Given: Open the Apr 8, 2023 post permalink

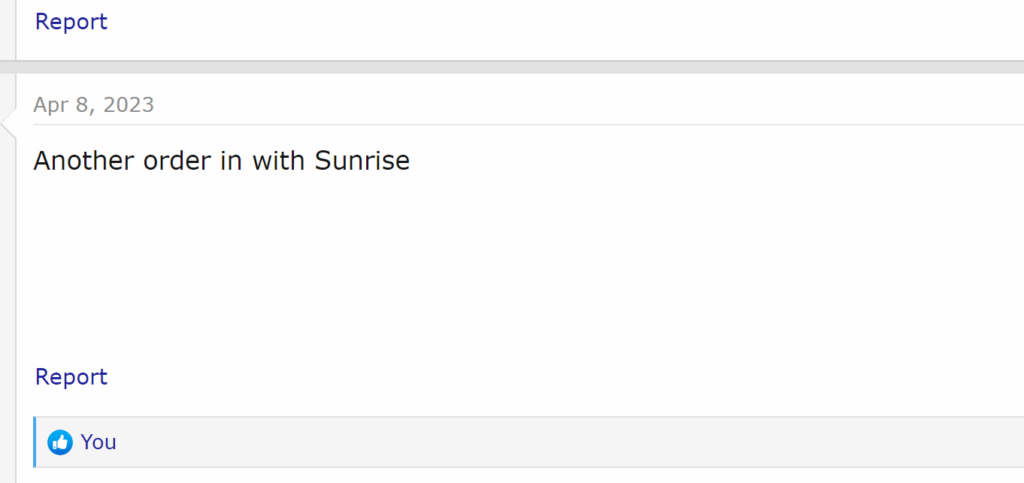Looking at the screenshot, I should [93, 105].
